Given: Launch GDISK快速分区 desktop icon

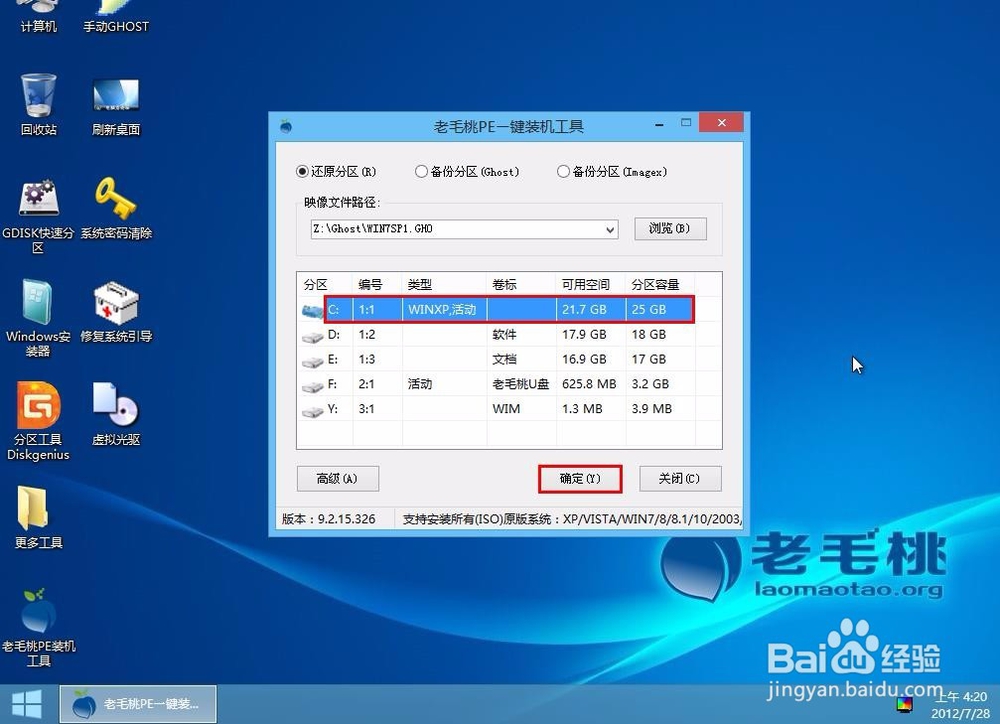Looking at the screenshot, I should tap(38, 218).
